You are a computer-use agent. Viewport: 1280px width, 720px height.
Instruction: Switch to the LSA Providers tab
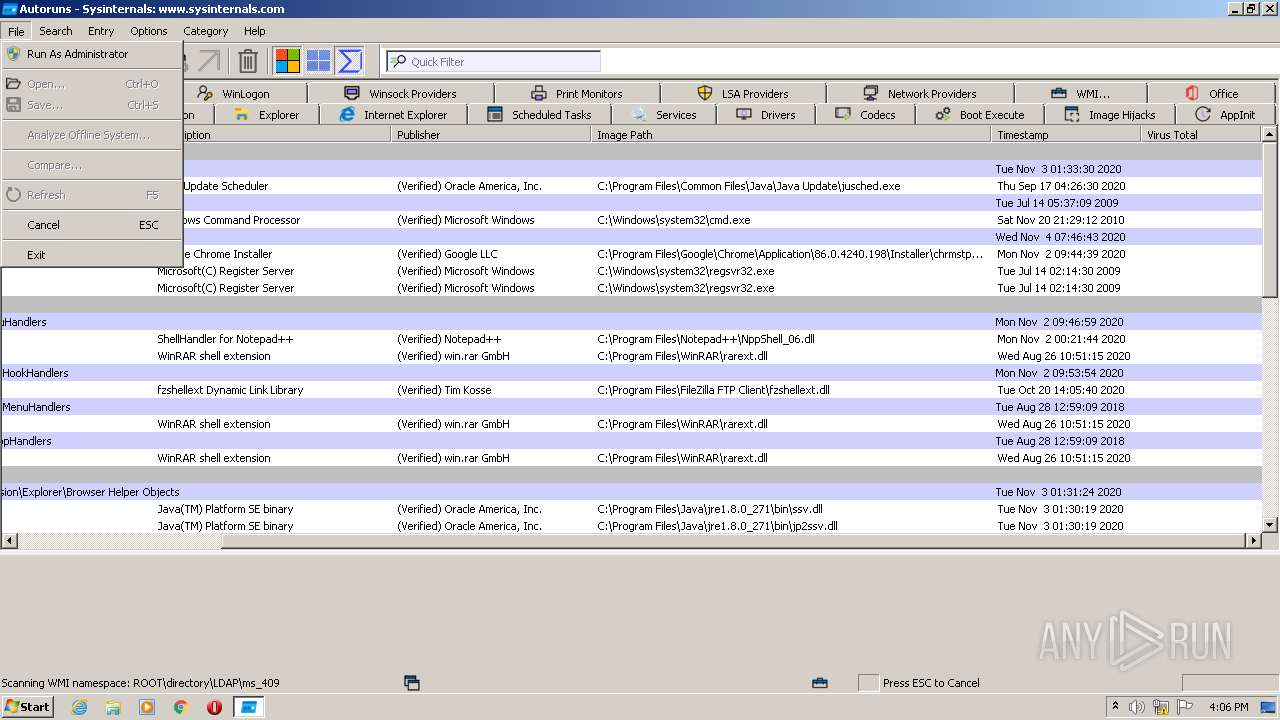pos(743,93)
